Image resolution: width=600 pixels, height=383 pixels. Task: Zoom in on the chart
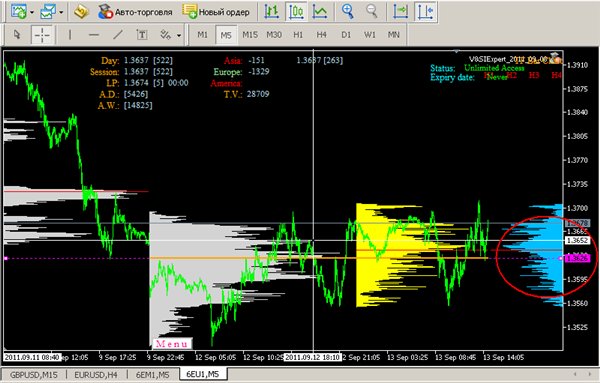(347, 11)
